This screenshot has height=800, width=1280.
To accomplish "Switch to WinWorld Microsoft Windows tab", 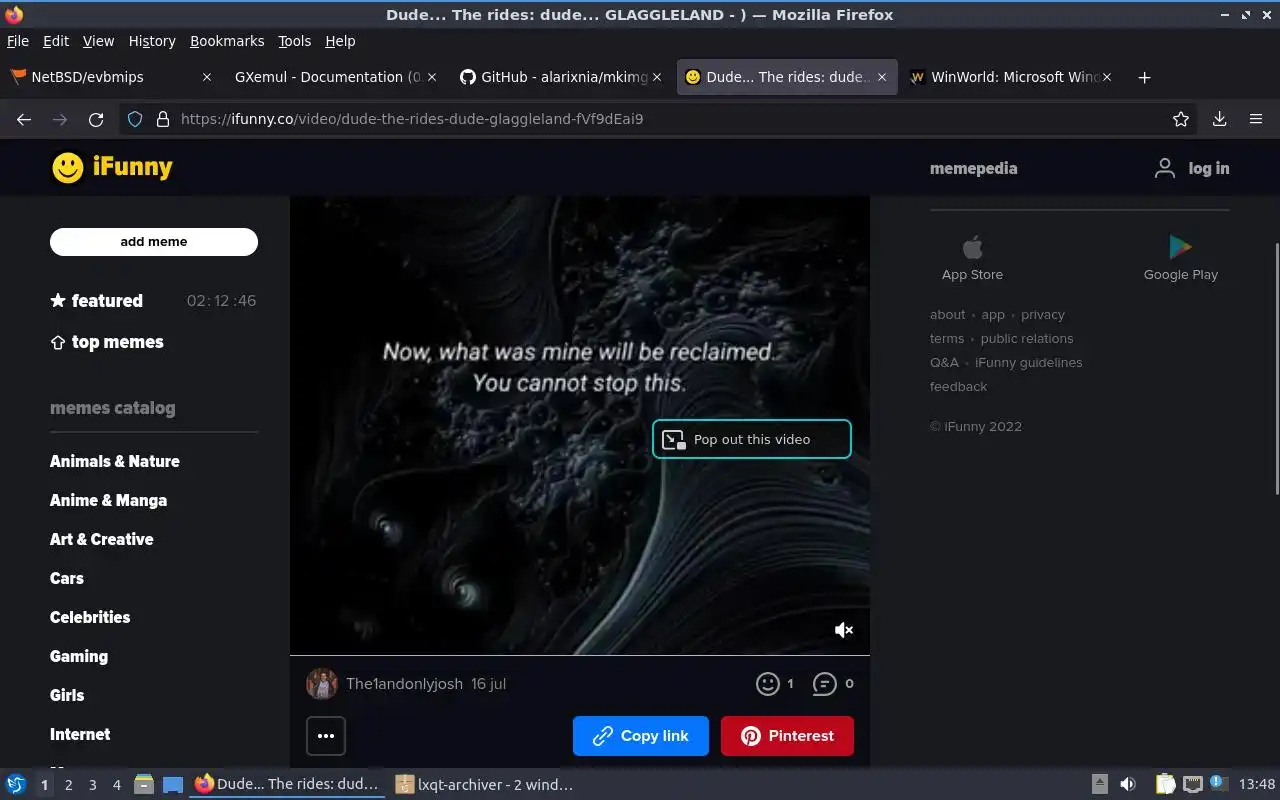I will pos(1014,77).
